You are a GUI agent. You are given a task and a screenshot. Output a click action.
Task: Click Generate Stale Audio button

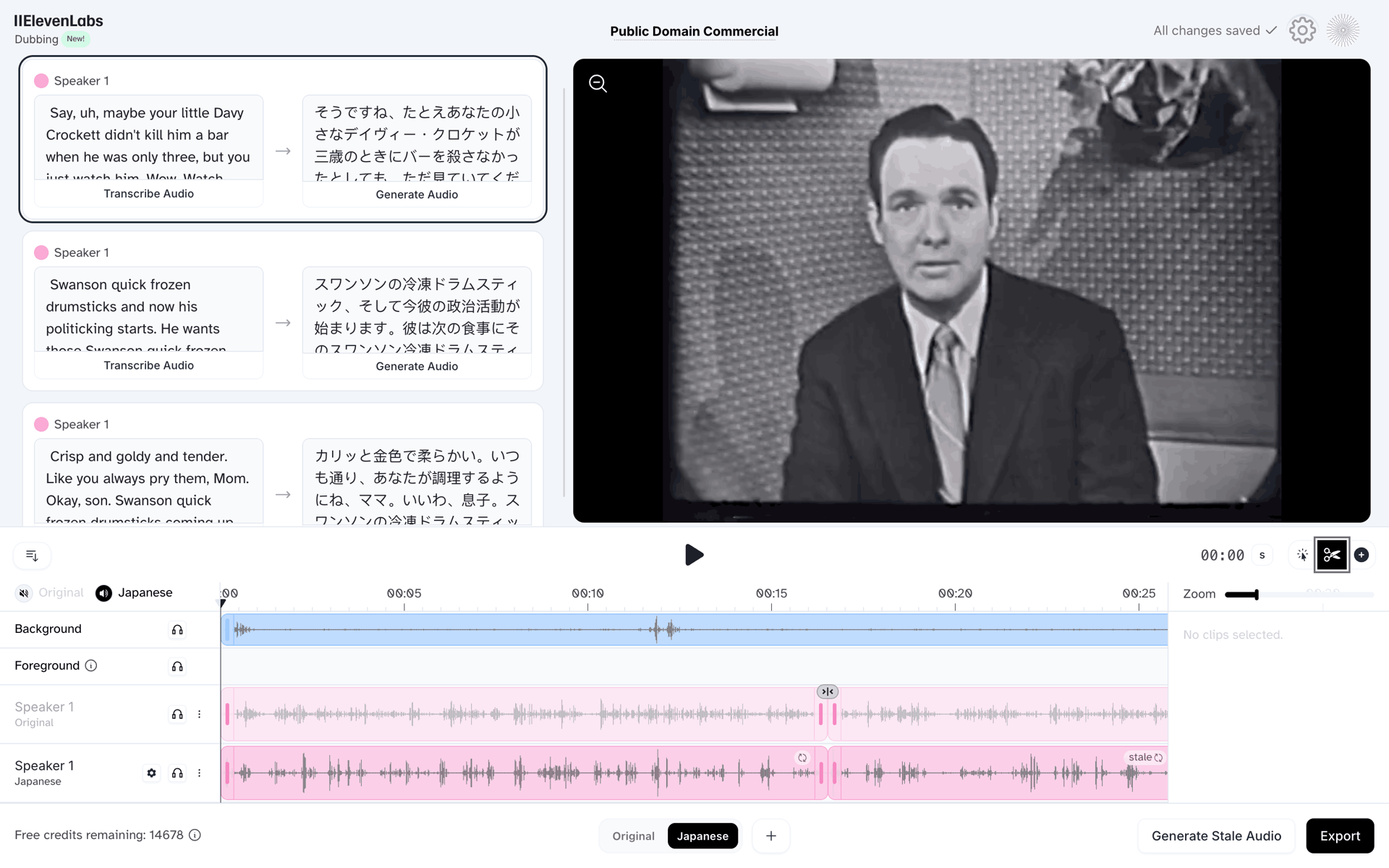1216,835
